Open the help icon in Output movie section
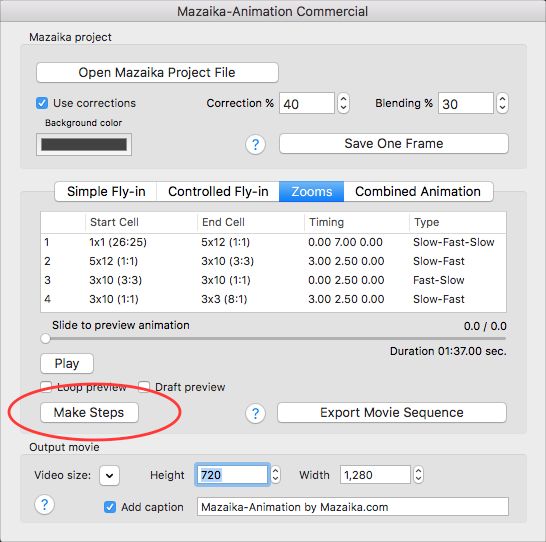The width and height of the screenshot is (546, 542). coord(44,504)
